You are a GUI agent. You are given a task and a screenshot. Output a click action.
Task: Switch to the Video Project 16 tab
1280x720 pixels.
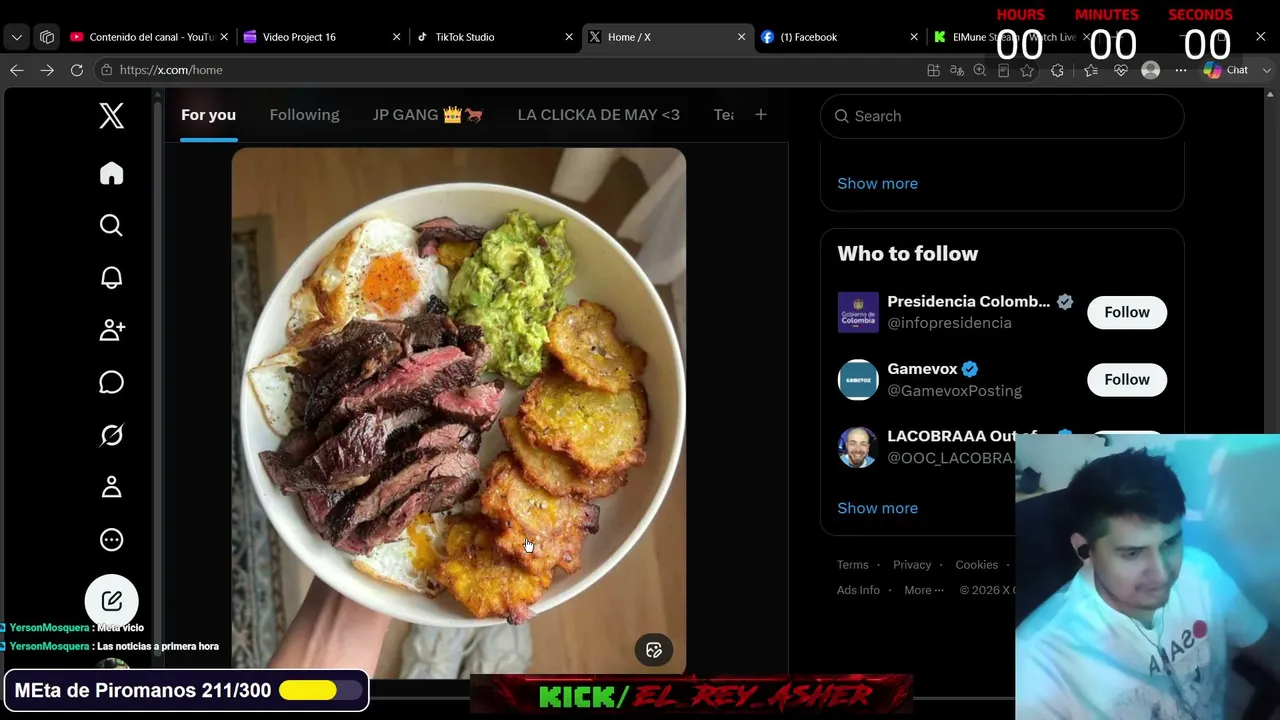320,37
